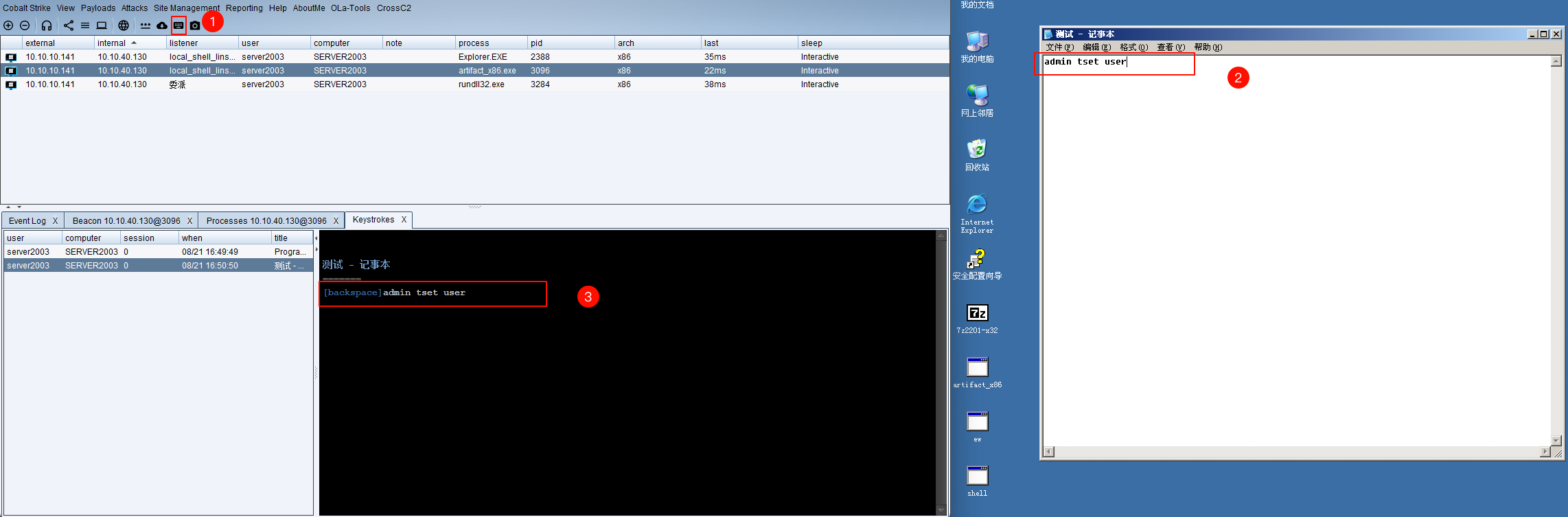Screen dimensions: 1568x517
Task: Close the Keystrokes tab
Action: point(404,220)
